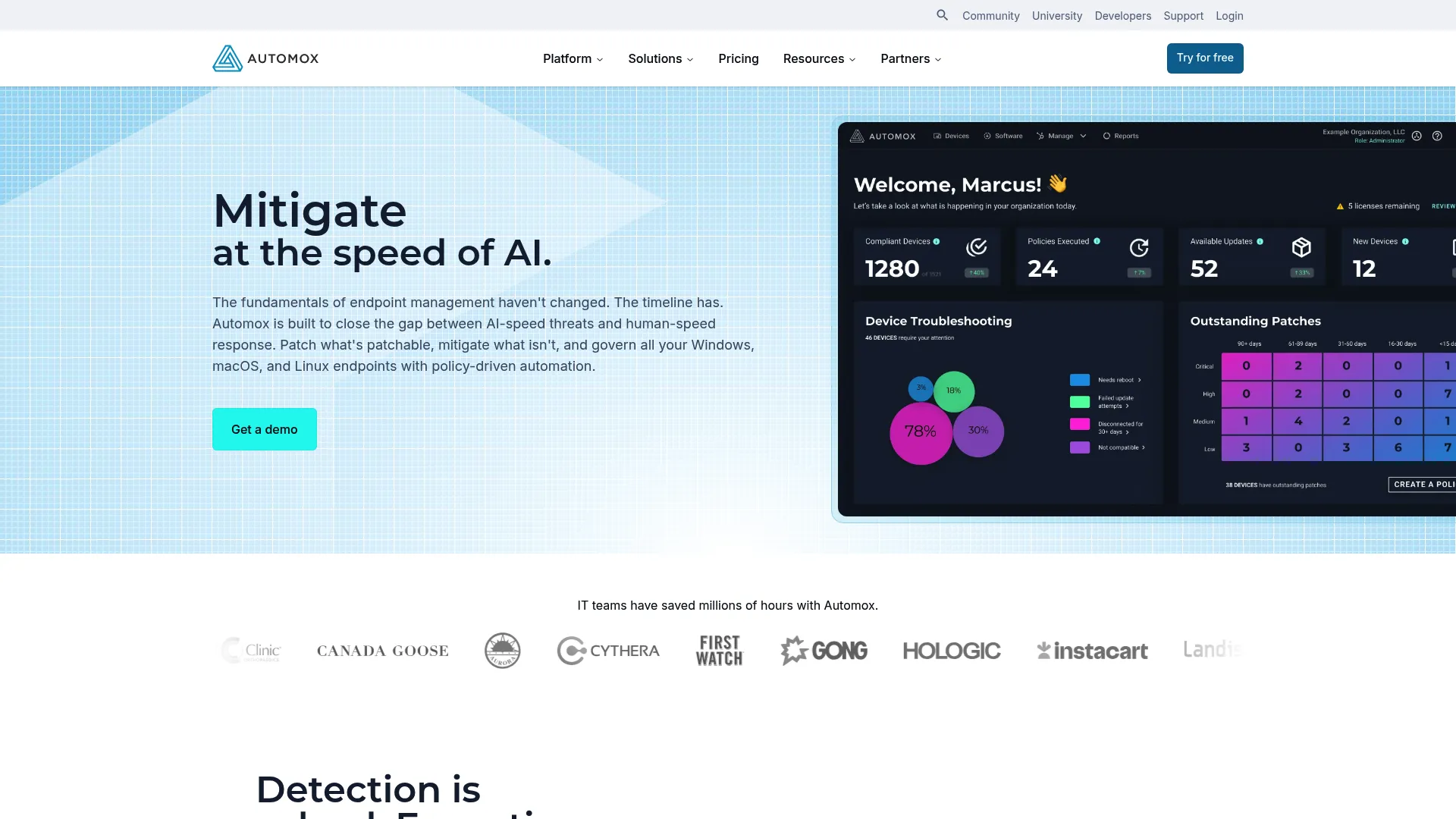Click the licenses warning triangle icon
Screen dimensions: 1456x819
[1340, 206]
